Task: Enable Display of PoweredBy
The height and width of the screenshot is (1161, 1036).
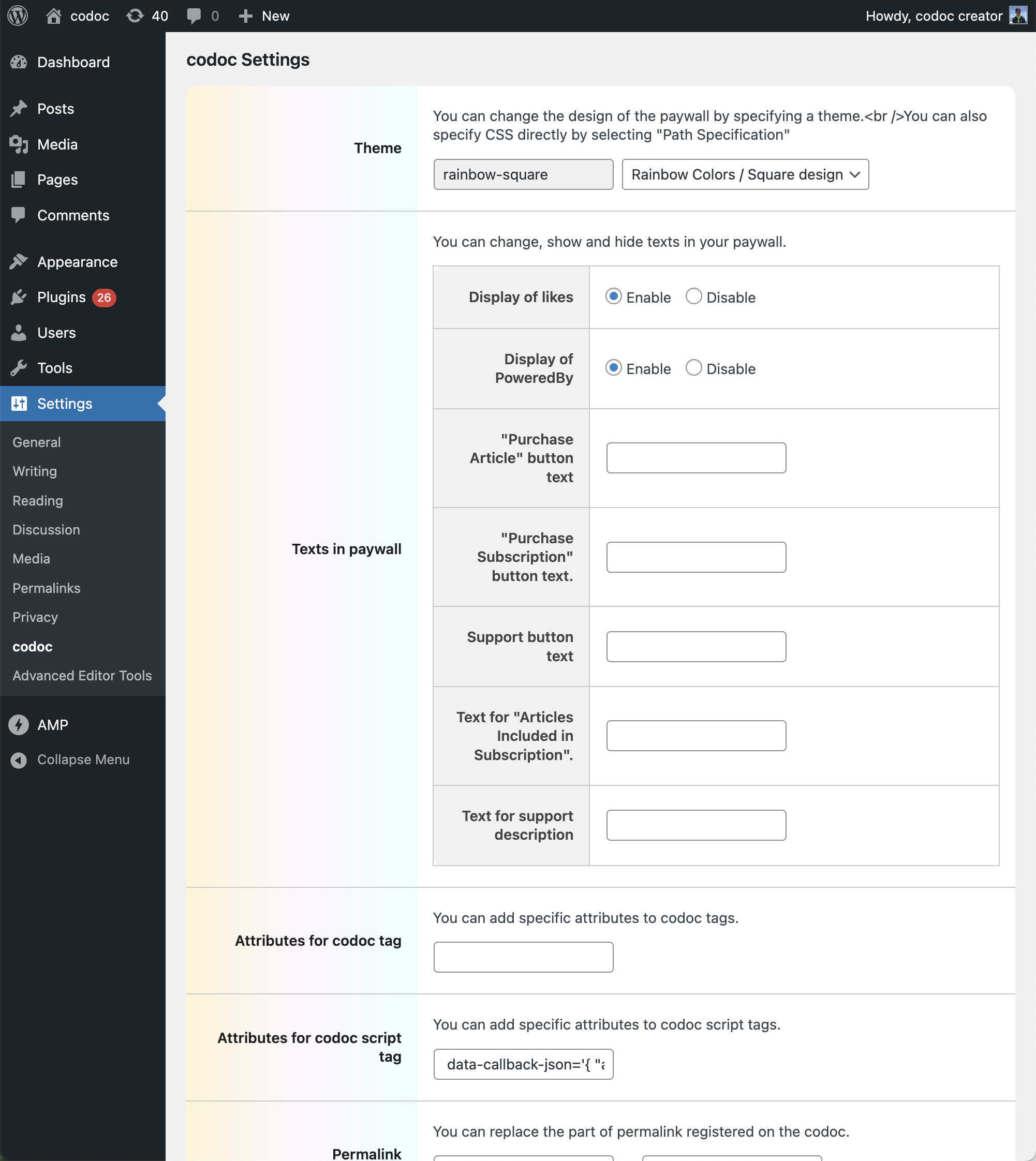Action: tap(613, 368)
